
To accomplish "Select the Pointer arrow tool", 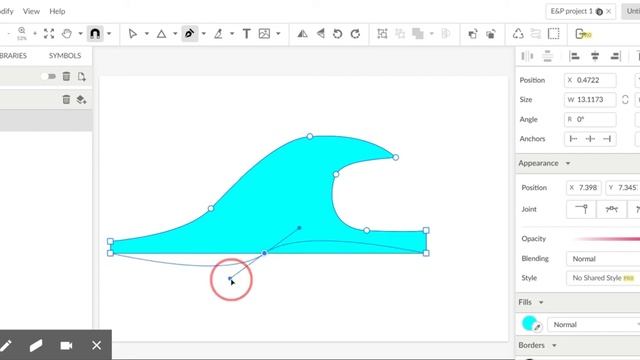I will (133, 33).
